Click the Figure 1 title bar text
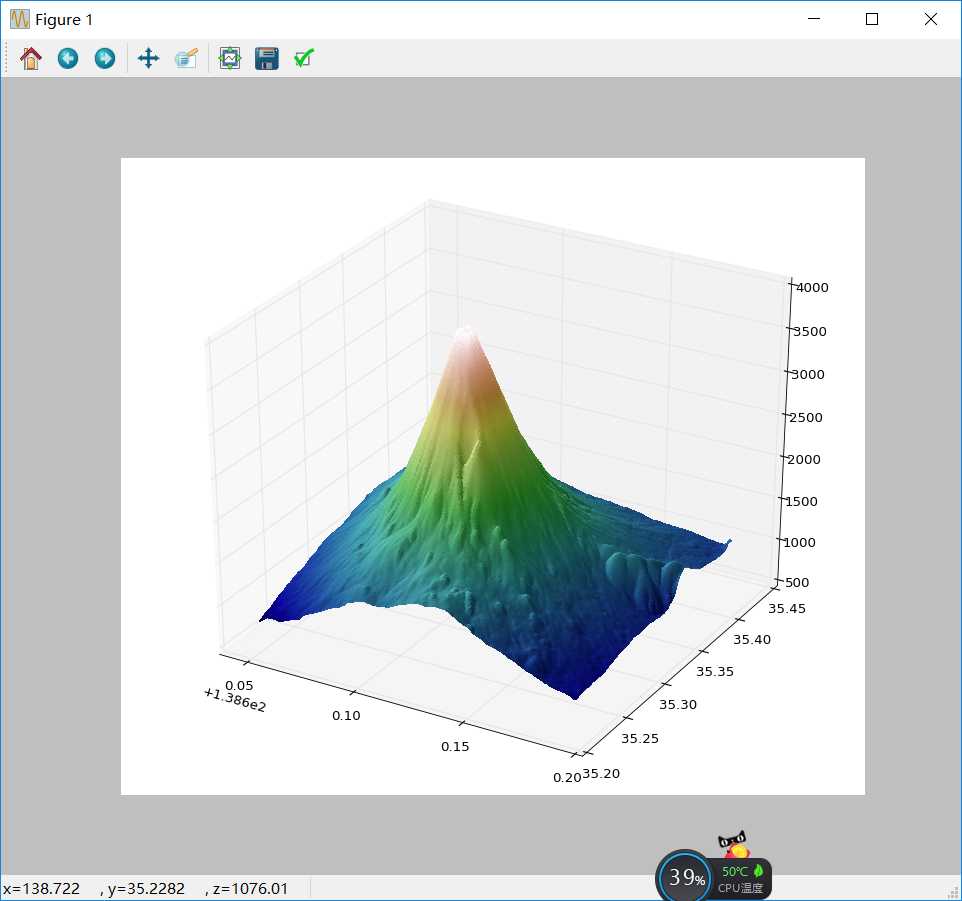The width and height of the screenshot is (962, 901). tap(65, 19)
